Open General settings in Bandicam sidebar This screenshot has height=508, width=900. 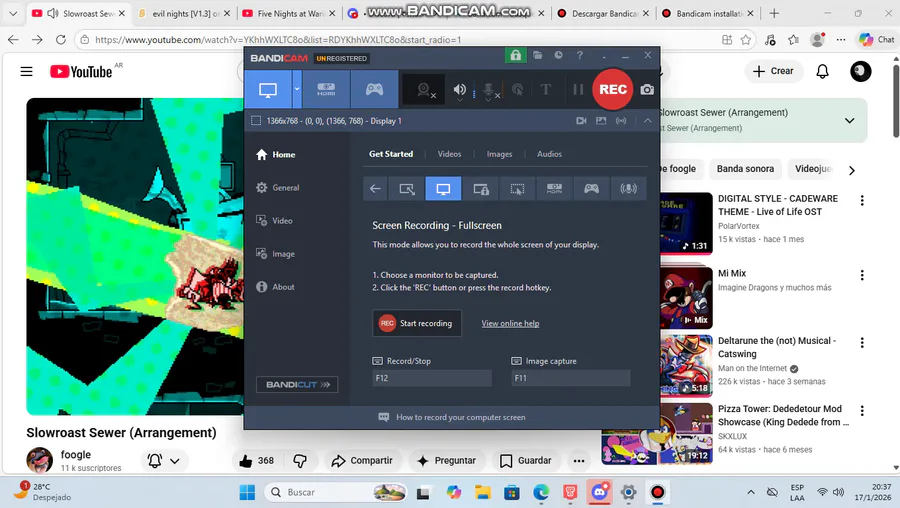[x=278, y=188]
